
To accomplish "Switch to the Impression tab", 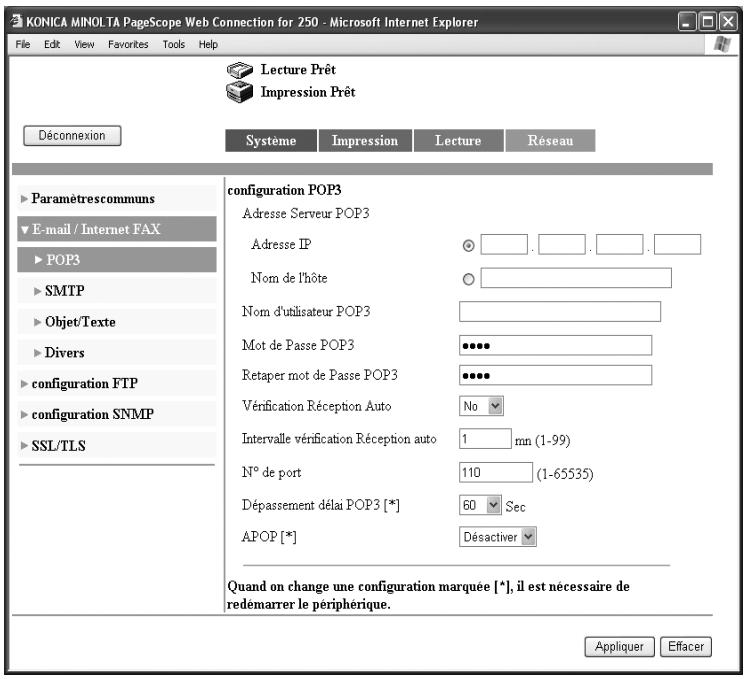I will coord(365,141).
